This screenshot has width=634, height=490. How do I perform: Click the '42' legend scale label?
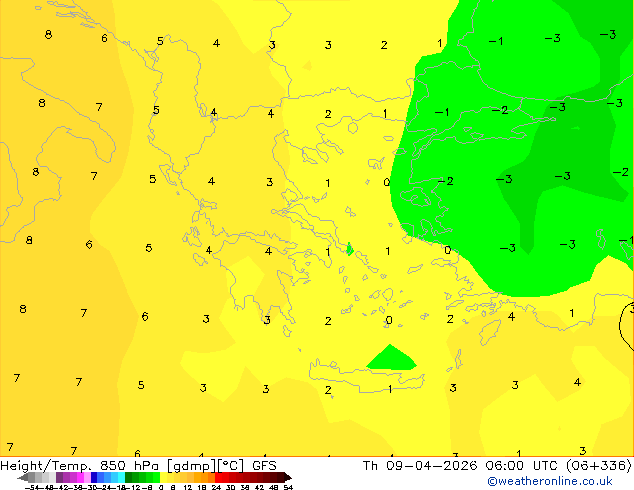[x=259, y=488]
